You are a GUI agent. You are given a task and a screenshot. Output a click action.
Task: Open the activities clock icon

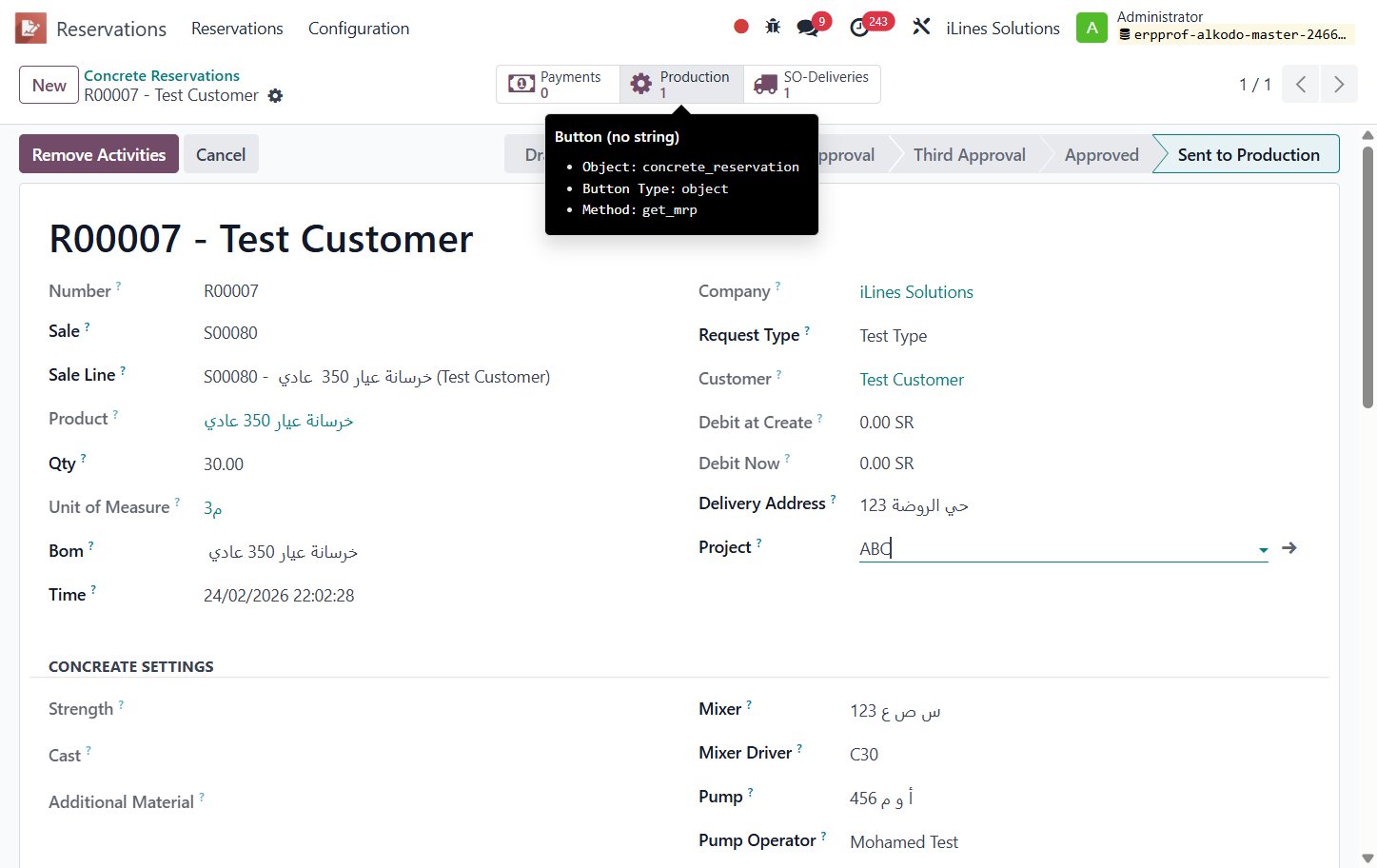pos(859,28)
